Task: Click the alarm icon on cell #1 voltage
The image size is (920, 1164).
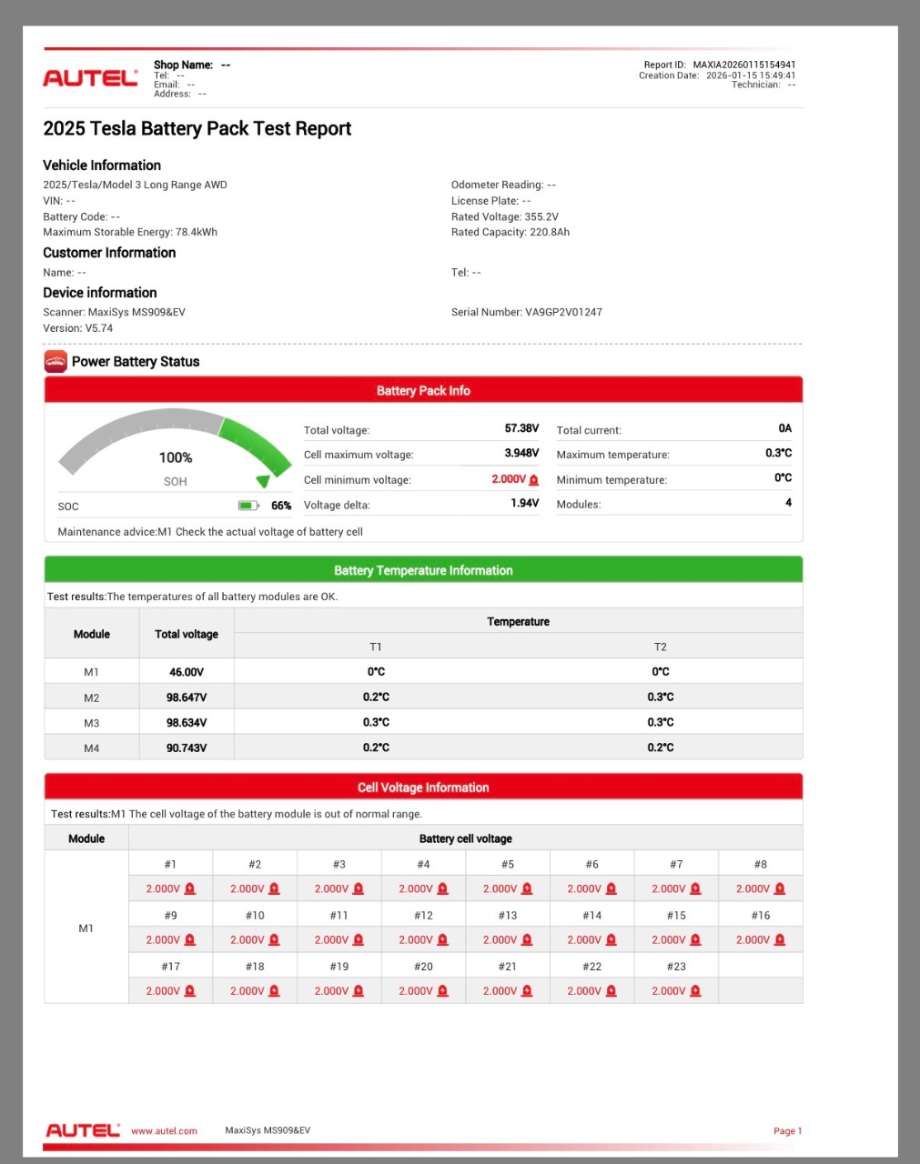Action: tap(190, 889)
